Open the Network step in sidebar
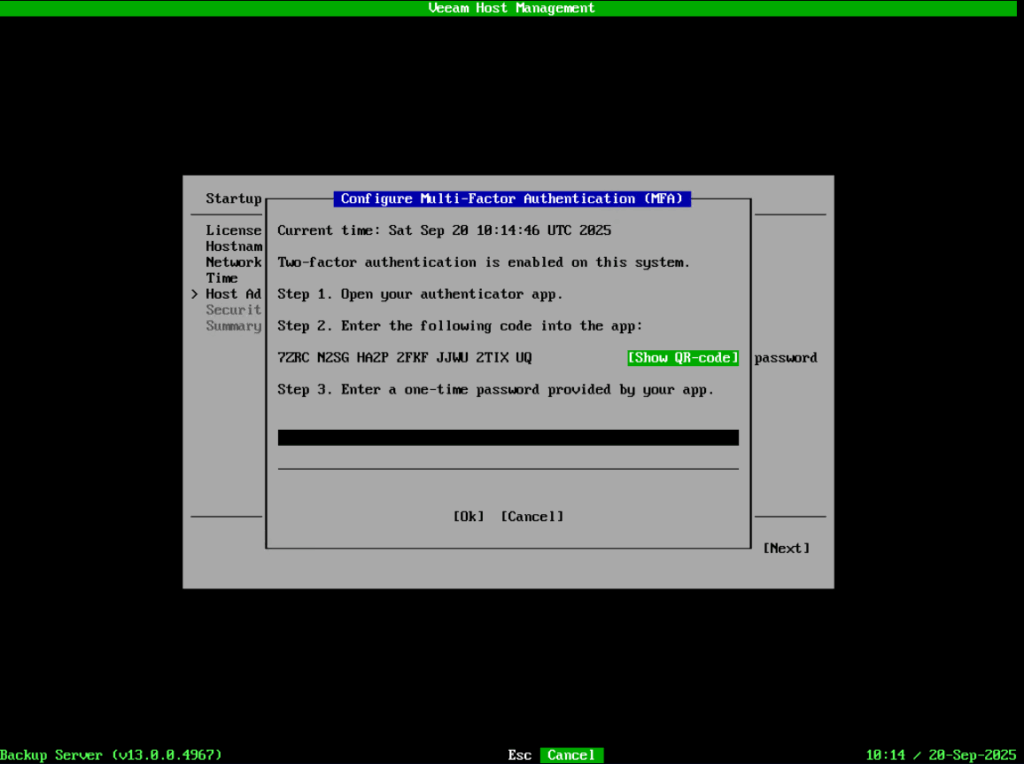Image resolution: width=1024 pixels, height=764 pixels. [x=233, y=262]
